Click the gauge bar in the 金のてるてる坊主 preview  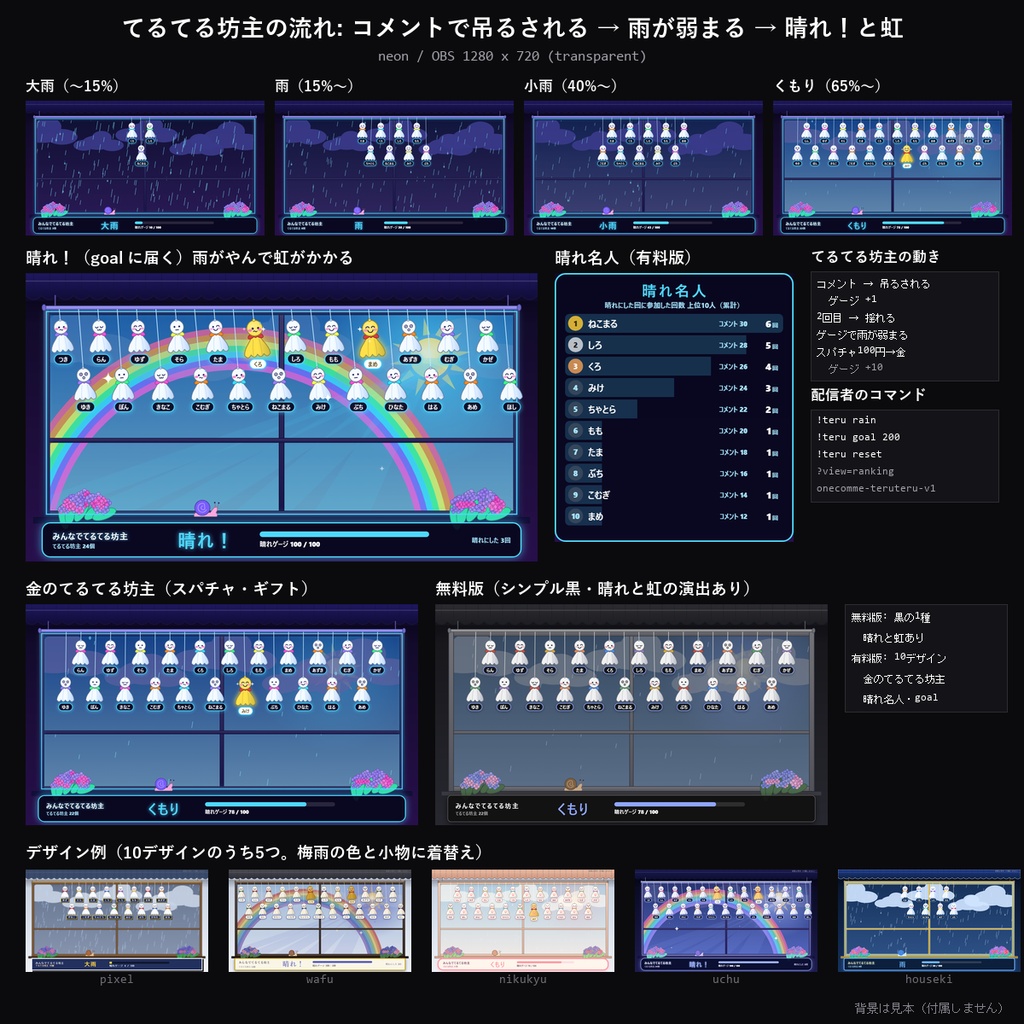coord(270,804)
